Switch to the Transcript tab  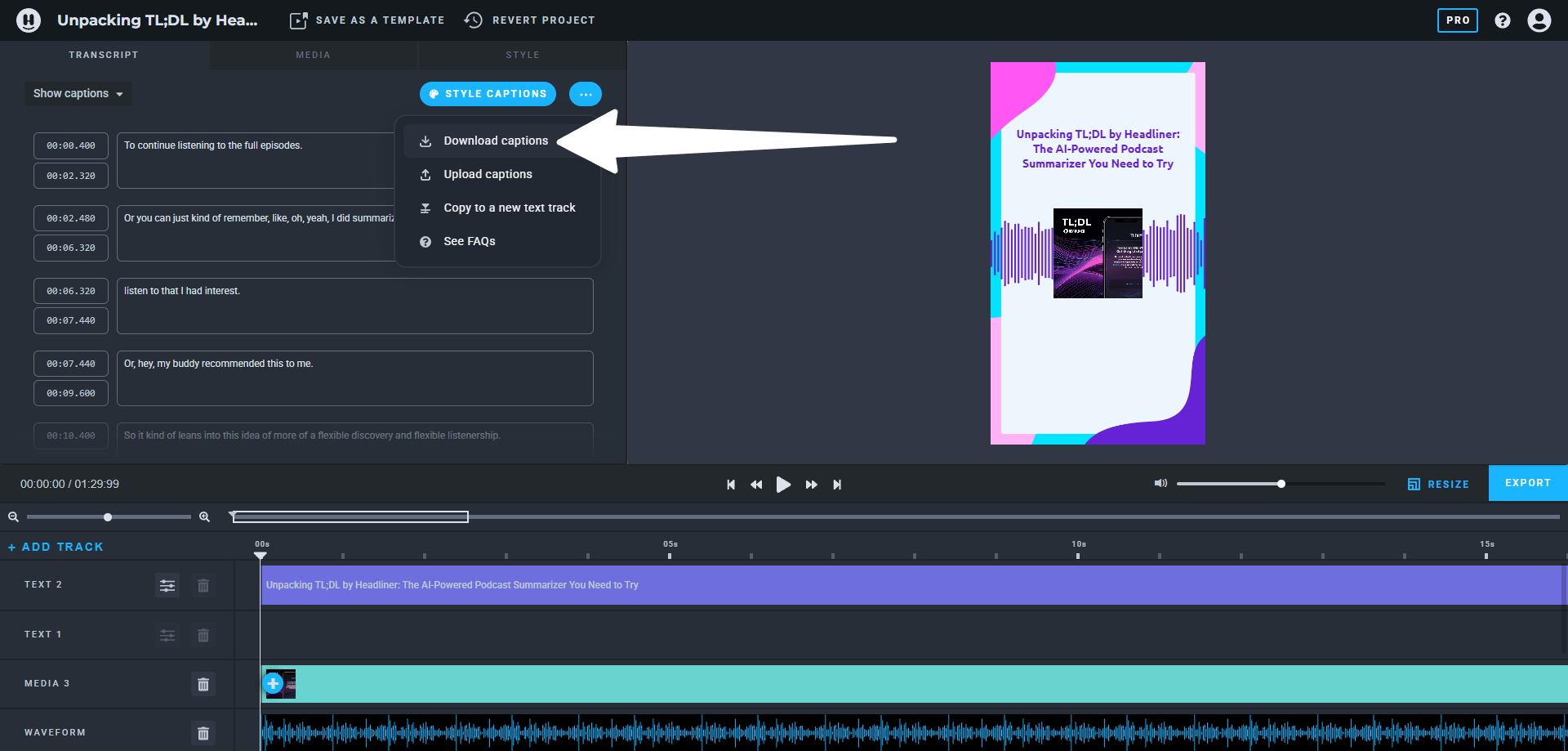click(104, 55)
